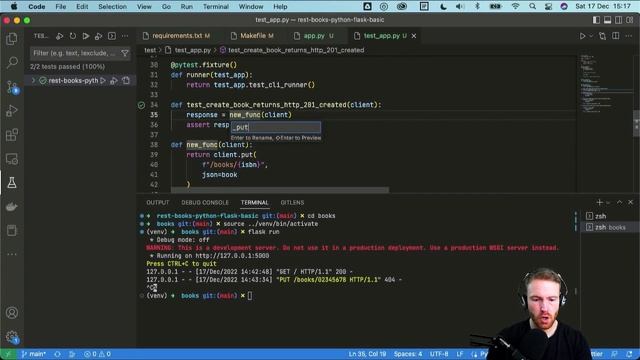The width and height of the screenshot is (640, 360).
Task: Open dropdown next to editor run button
Action: [591, 36]
